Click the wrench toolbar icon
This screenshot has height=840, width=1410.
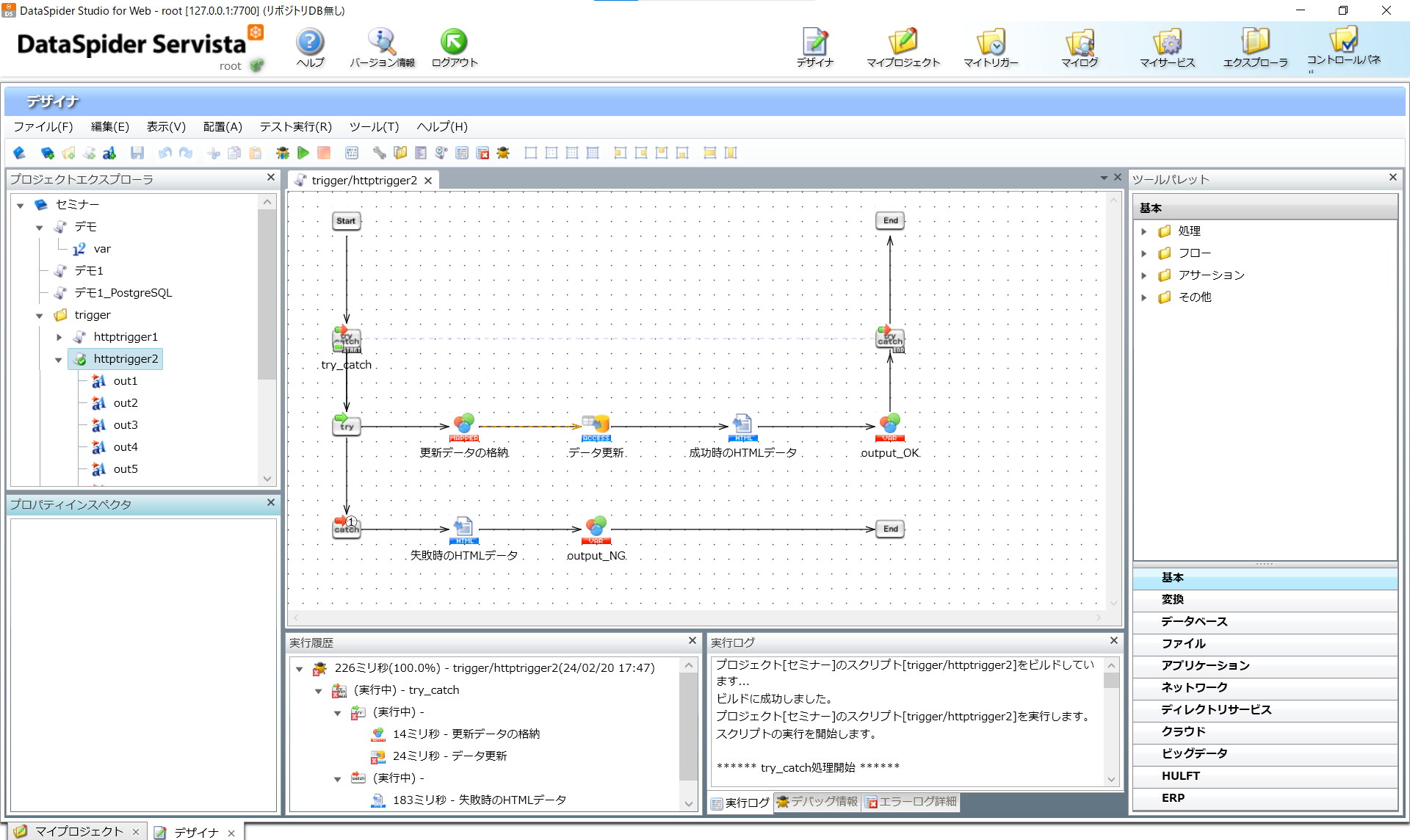click(379, 153)
